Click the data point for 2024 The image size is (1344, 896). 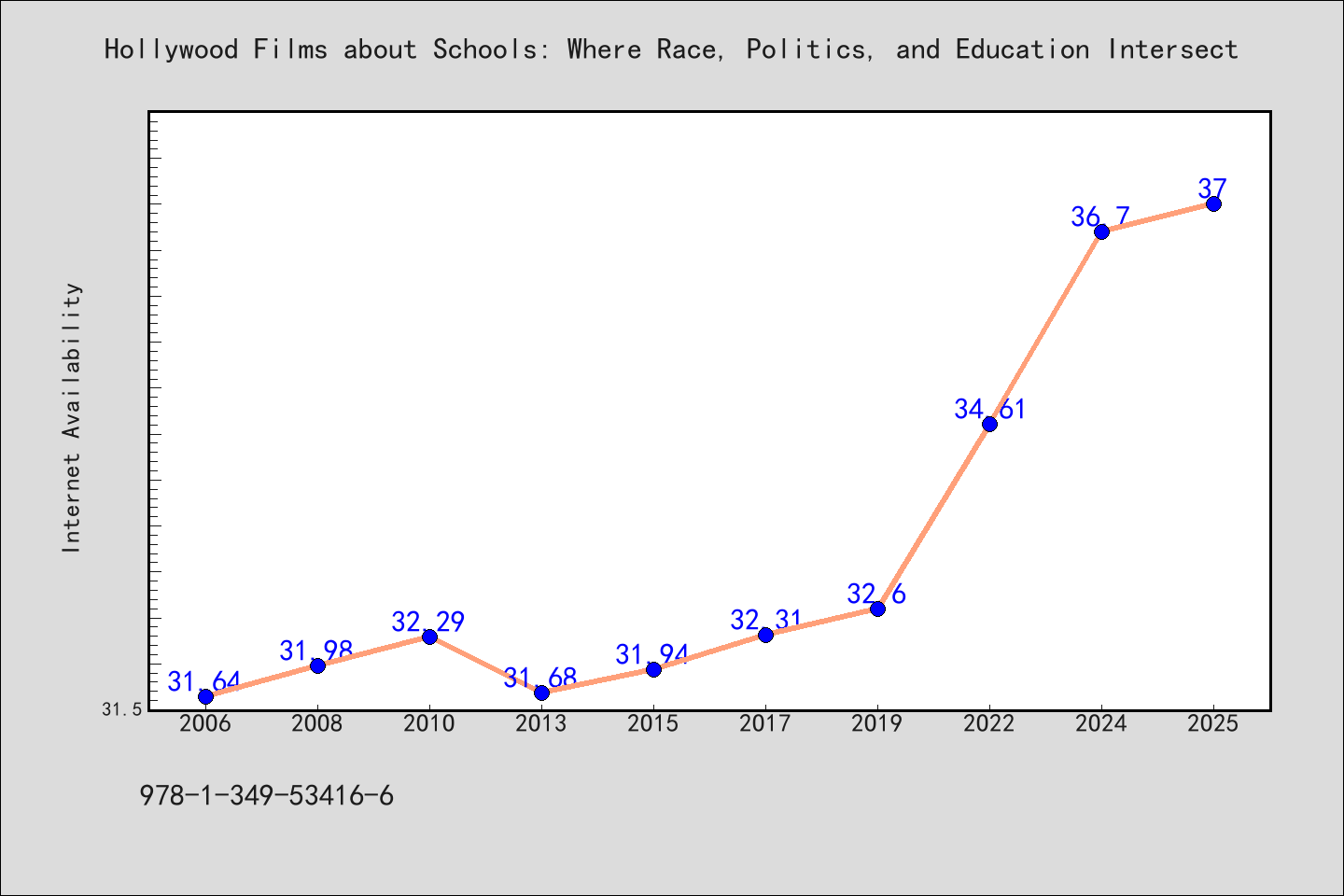pos(1101,231)
